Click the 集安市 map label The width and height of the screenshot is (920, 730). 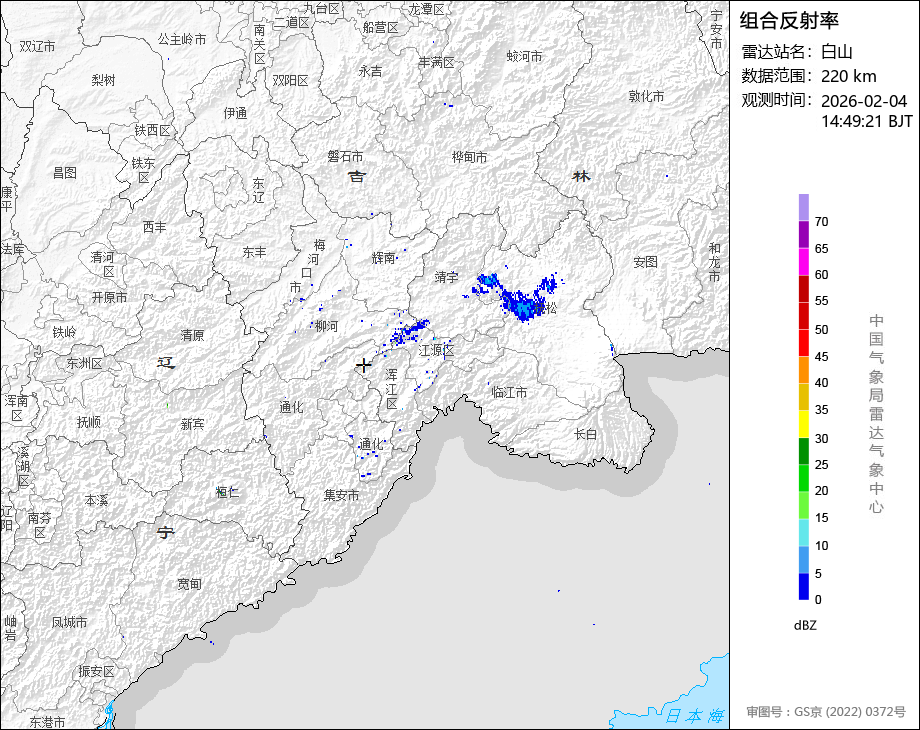341,495
